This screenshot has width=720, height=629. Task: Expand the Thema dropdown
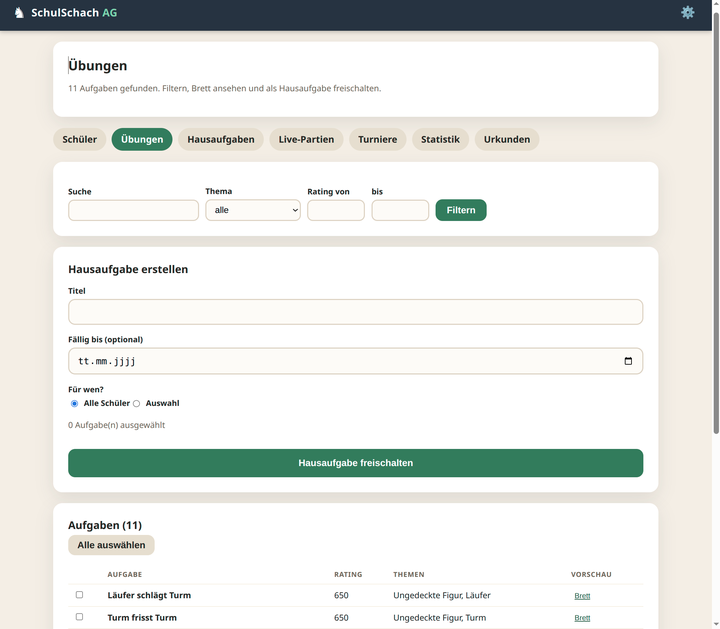click(253, 210)
